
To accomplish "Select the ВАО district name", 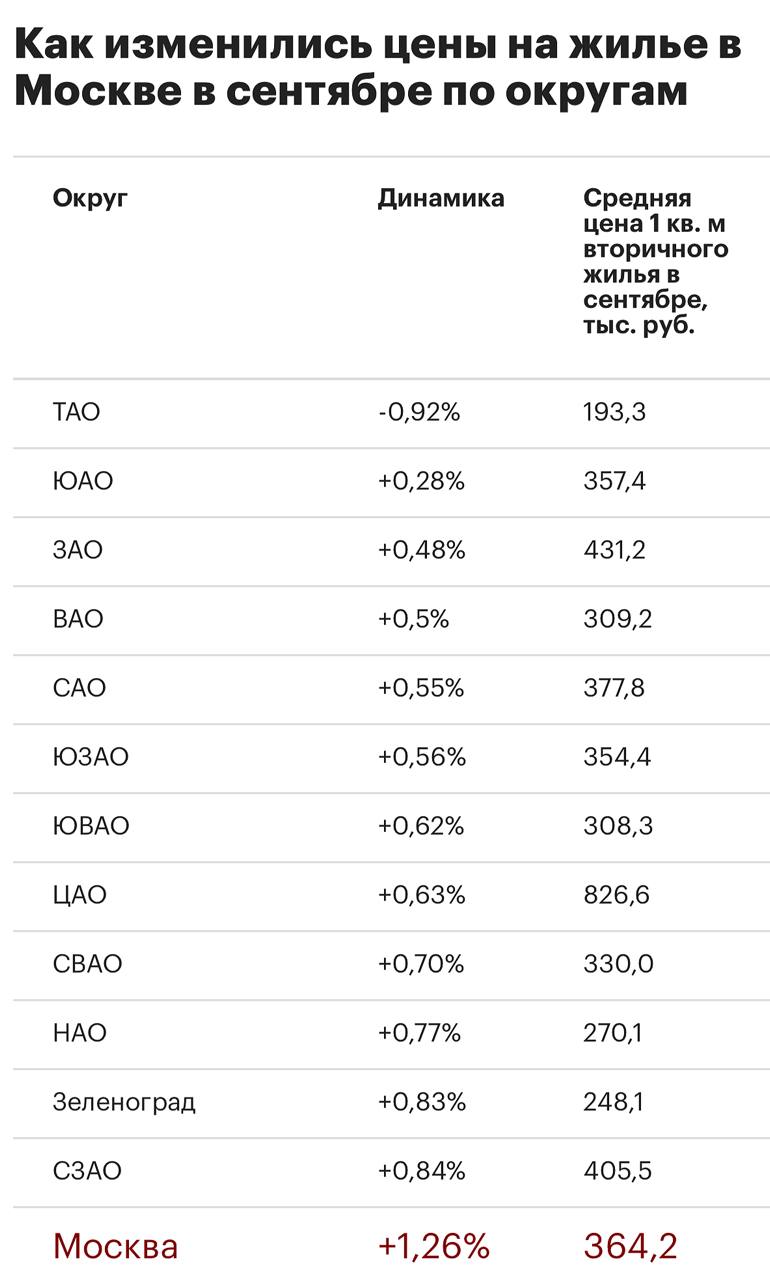I will tap(78, 619).
